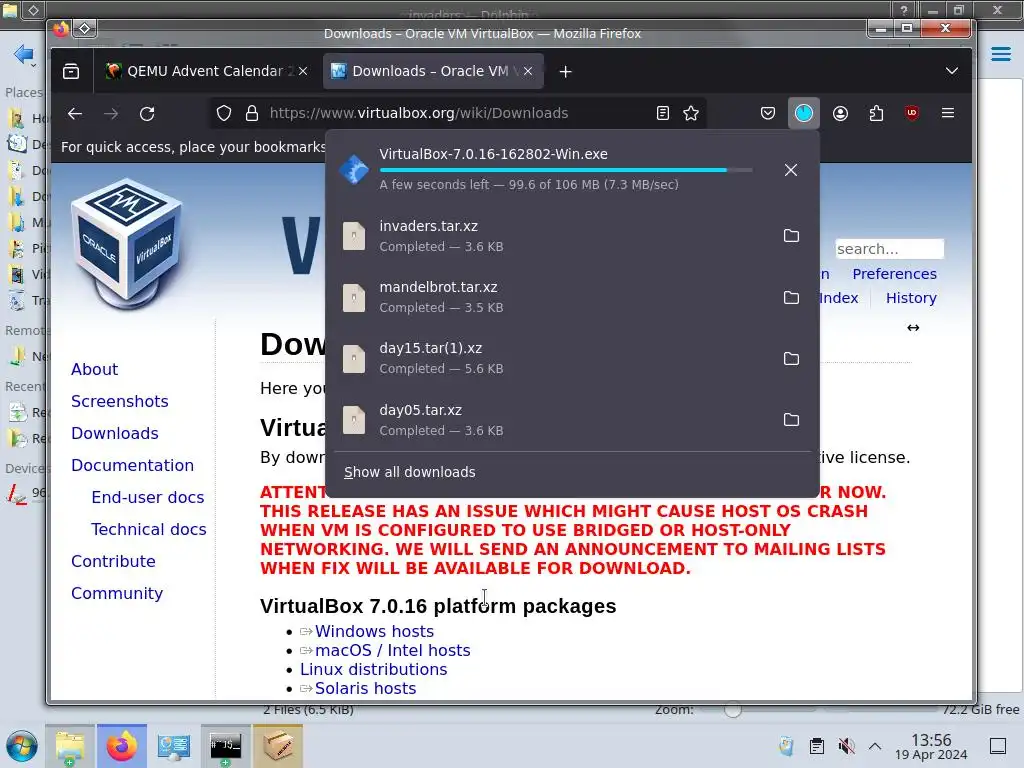The width and height of the screenshot is (1024, 768).
Task: Show day05.tar.xz in its folder
Action: [x=791, y=420]
